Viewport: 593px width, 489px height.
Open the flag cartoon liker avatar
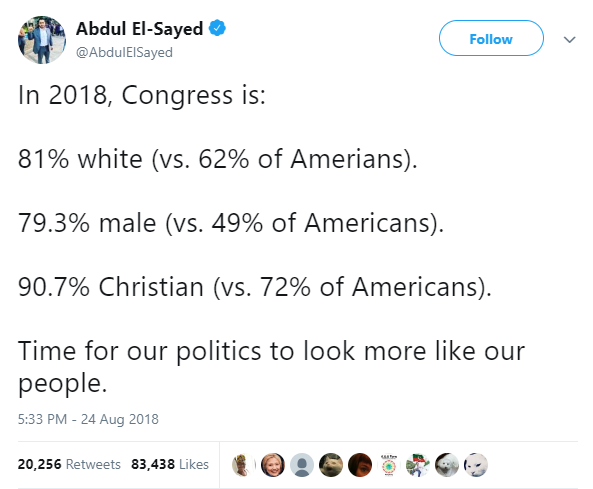(418, 465)
